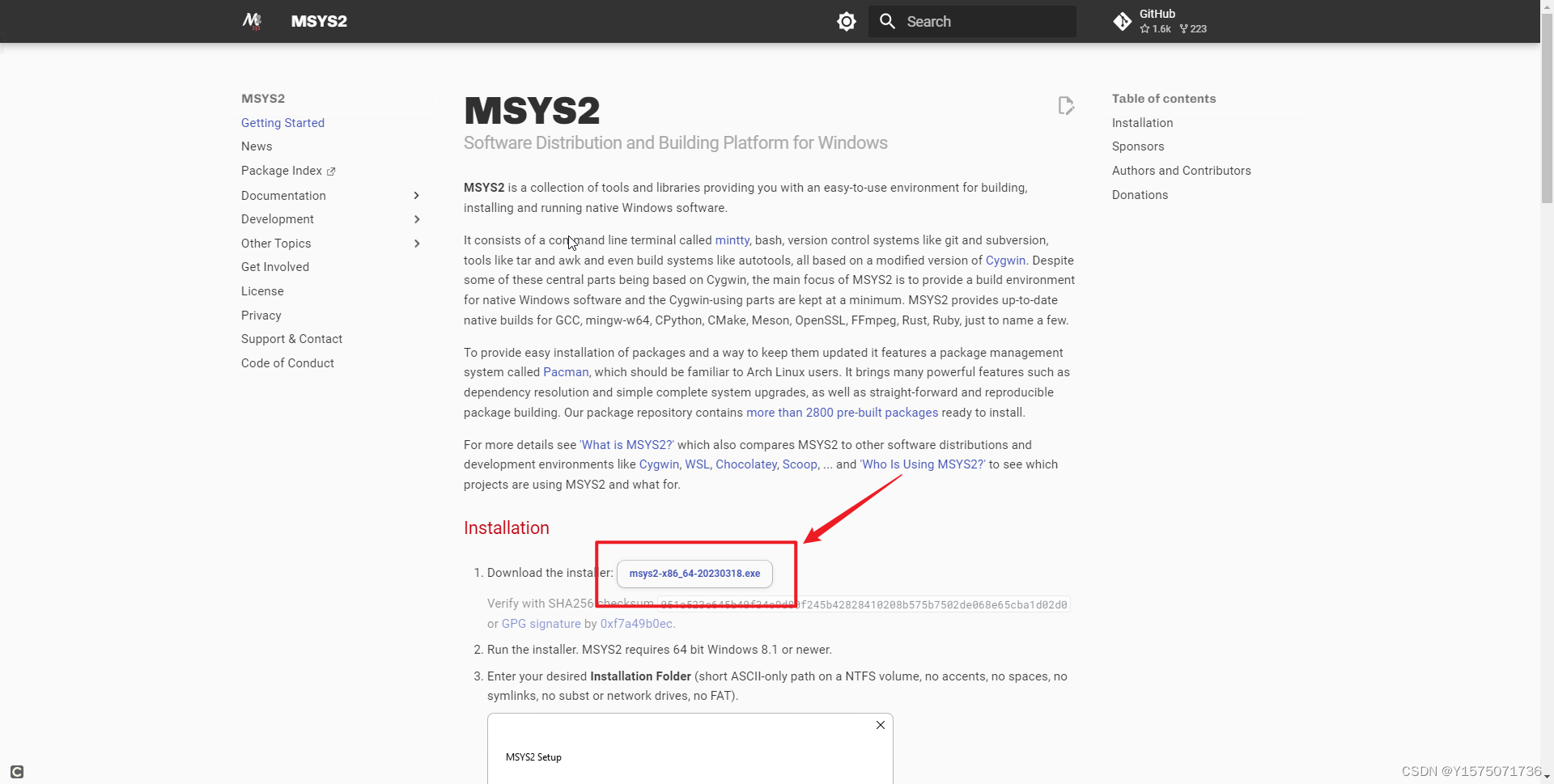This screenshot has width=1554, height=784.
Task: Open Getting Started in sidebar
Action: [282, 123]
